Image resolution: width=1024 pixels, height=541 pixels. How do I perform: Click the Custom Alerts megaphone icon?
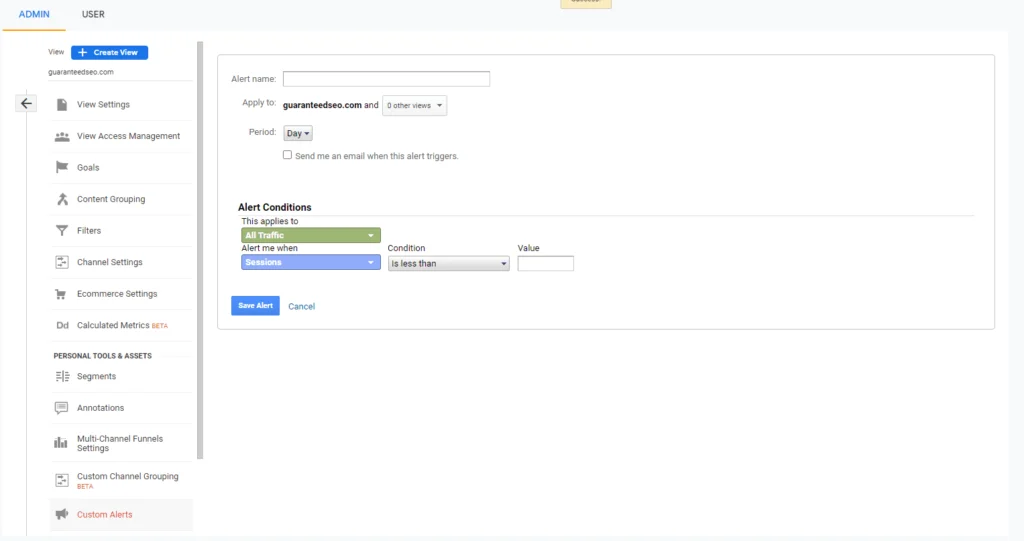coord(62,515)
